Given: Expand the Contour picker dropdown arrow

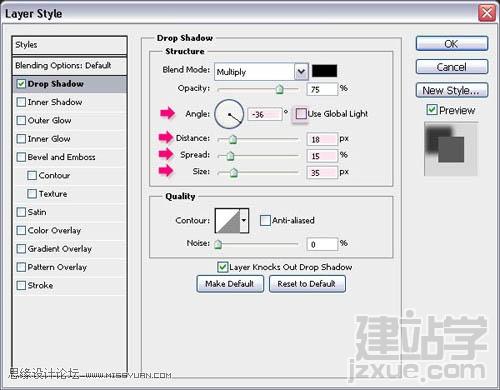Looking at the screenshot, I should click(244, 220).
